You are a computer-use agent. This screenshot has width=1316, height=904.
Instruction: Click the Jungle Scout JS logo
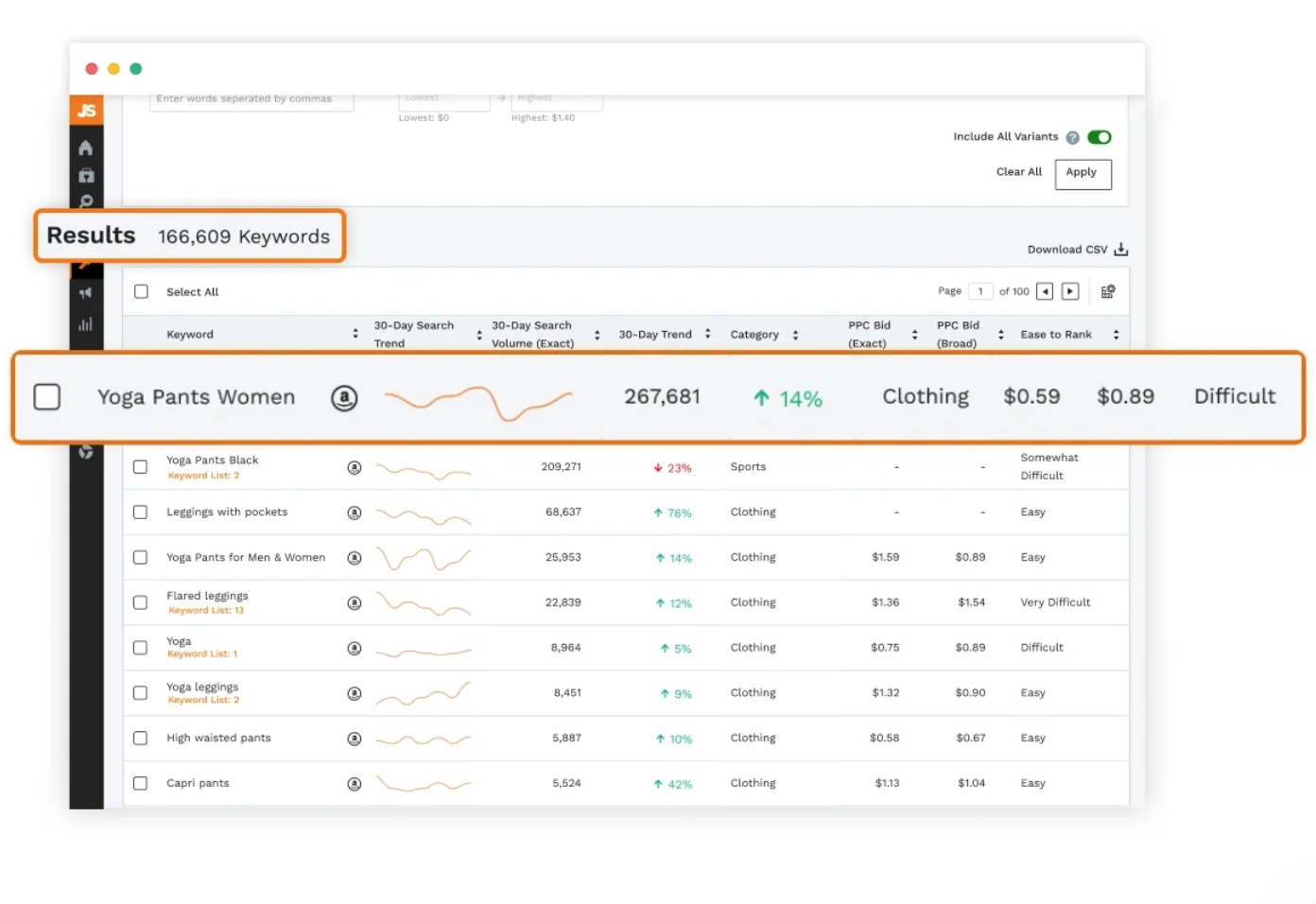pyautogui.click(x=86, y=111)
